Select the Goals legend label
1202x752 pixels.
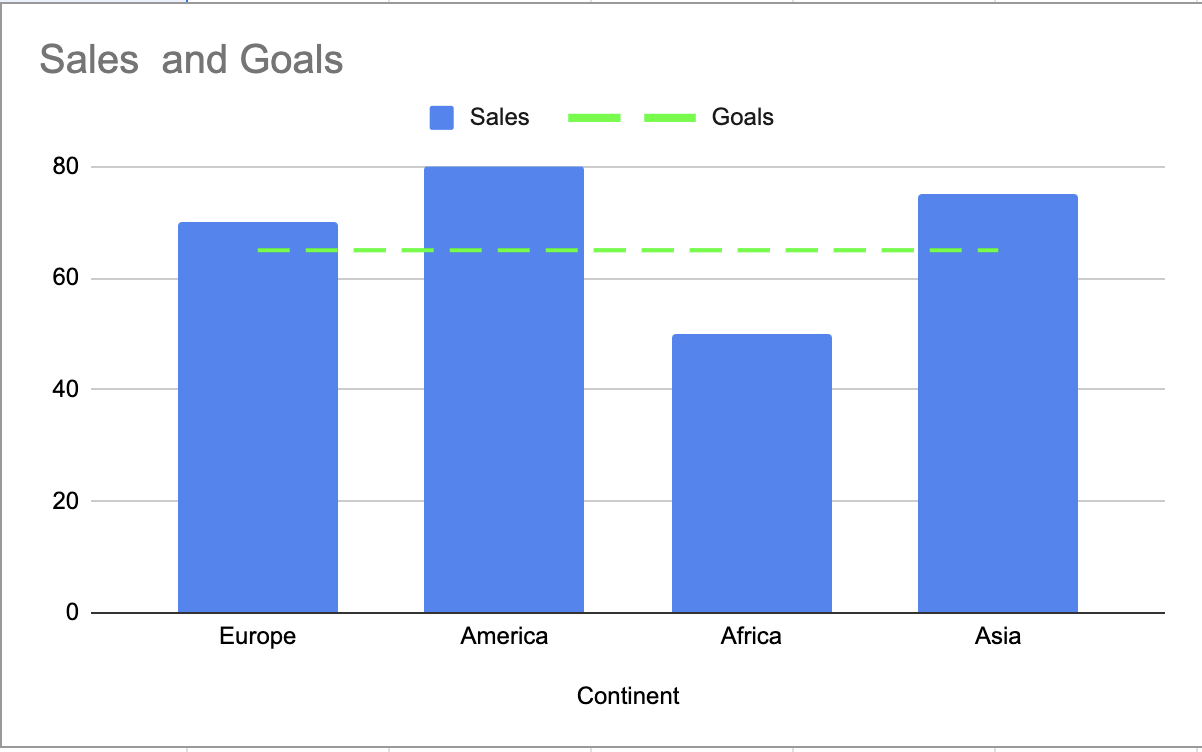coord(743,117)
